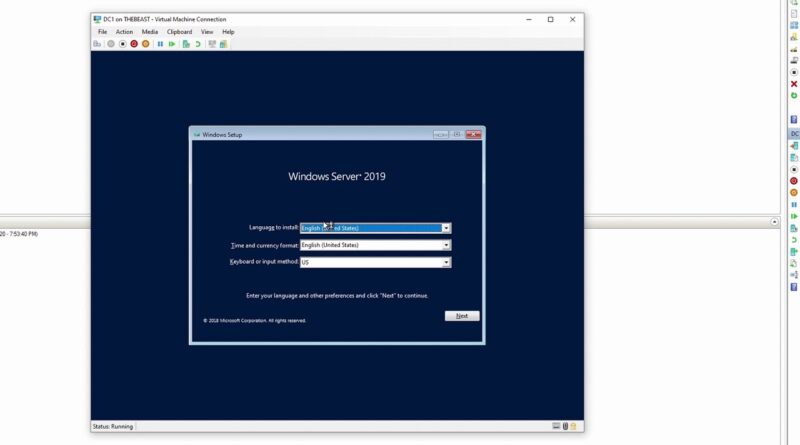This screenshot has width=800, height=445.
Task: Click the "Language to install:" label
Action: pyautogui.click(x=273, y=228)
